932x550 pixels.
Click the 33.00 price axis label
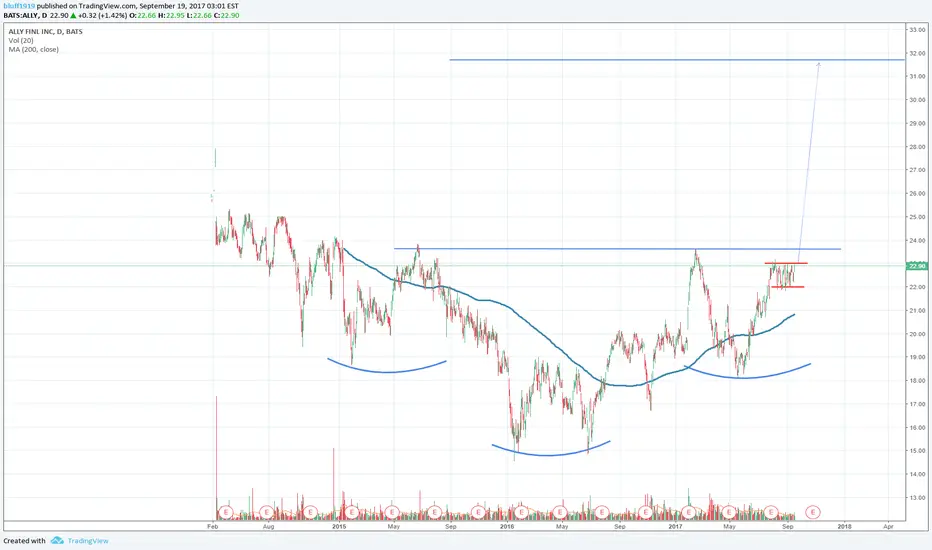tap(917, 30)
